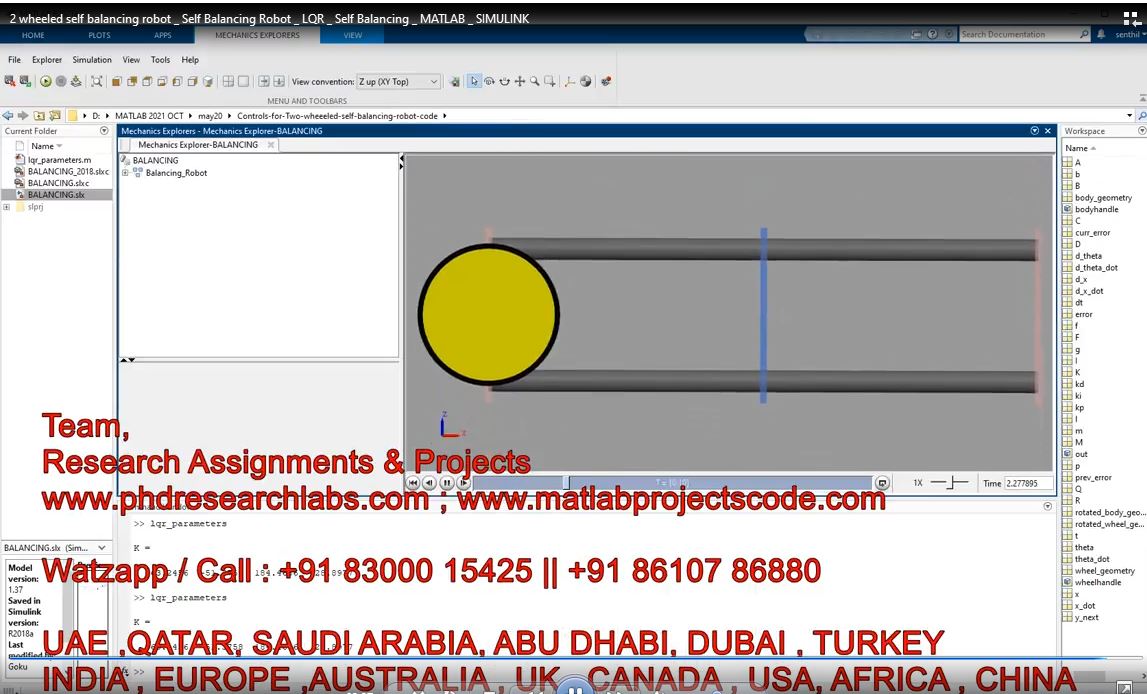Click the Camera Manager icon beside View convention
Screen dimensions: 1147x694
point(454,81)
